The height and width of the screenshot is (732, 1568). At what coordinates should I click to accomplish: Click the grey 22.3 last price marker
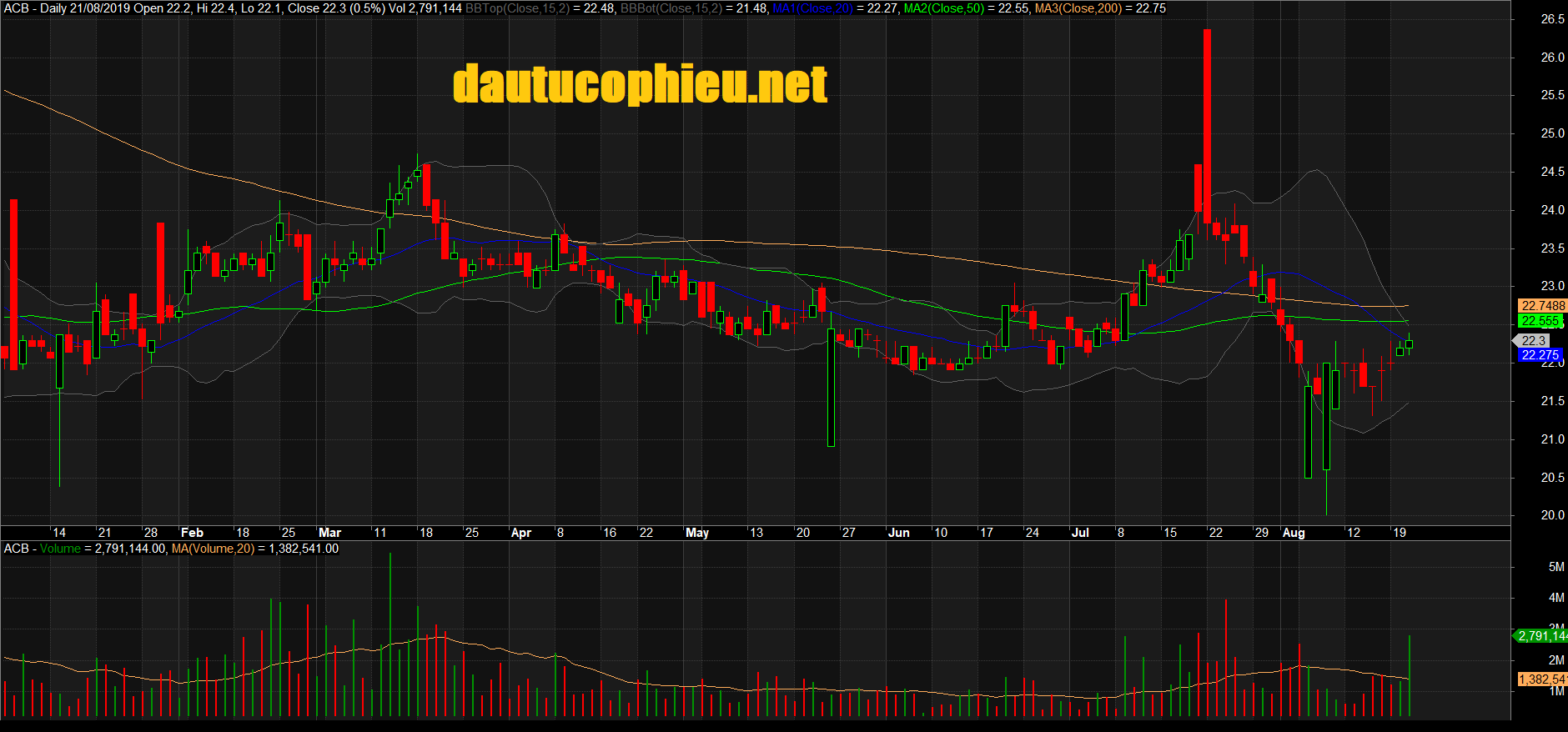pos(1533,340)
